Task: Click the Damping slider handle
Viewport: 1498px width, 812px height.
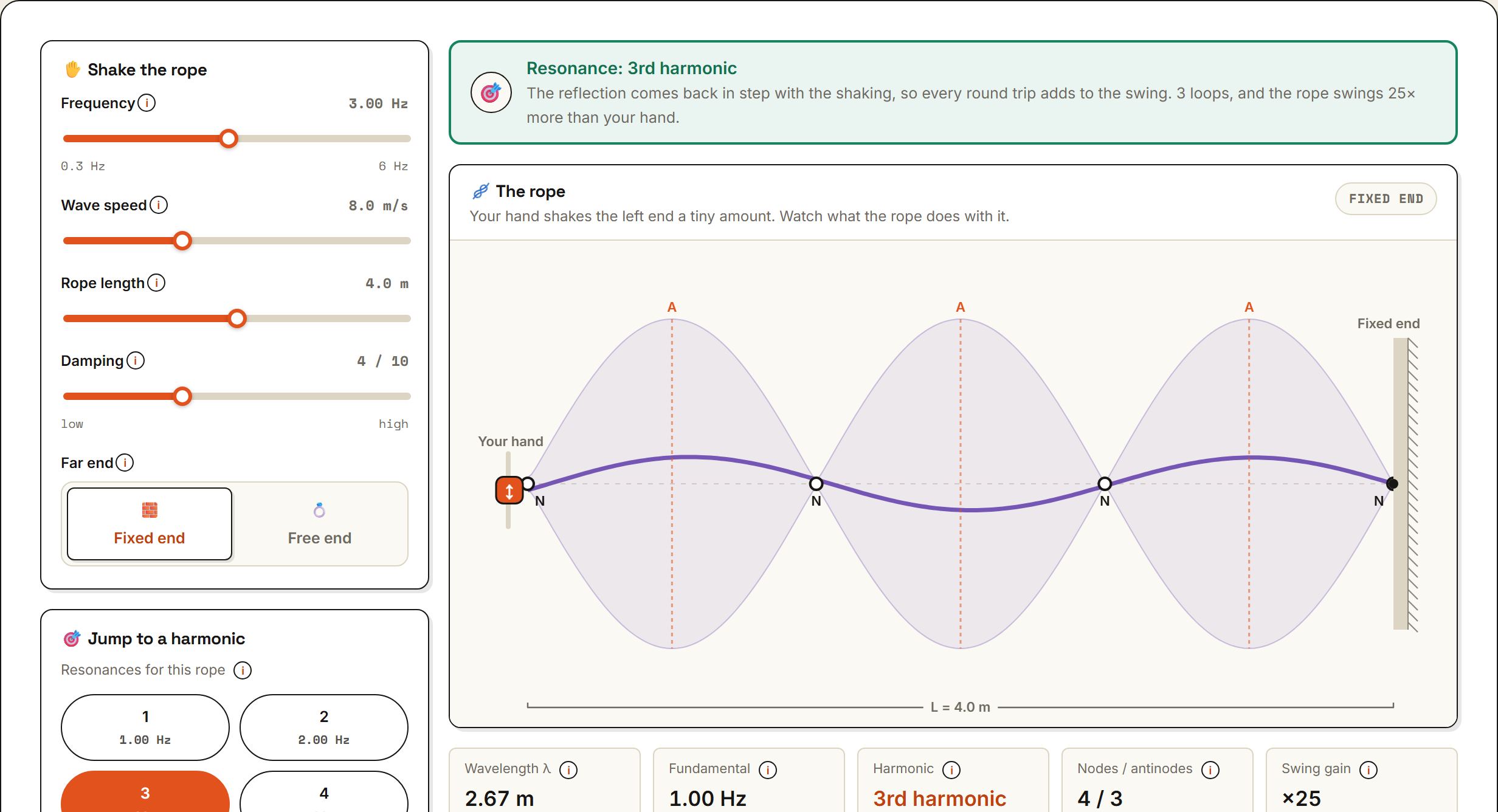Action: (x=182, y=396)
